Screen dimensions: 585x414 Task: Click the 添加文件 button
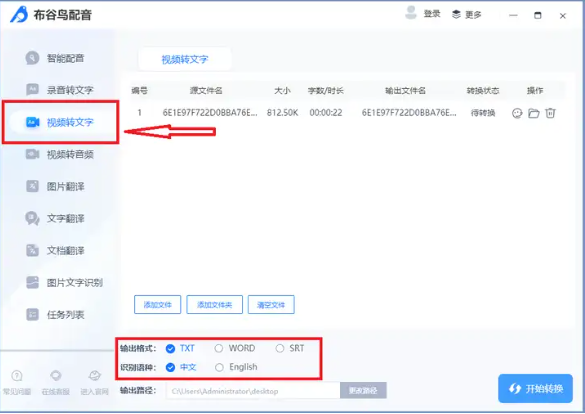coord(157,305)
